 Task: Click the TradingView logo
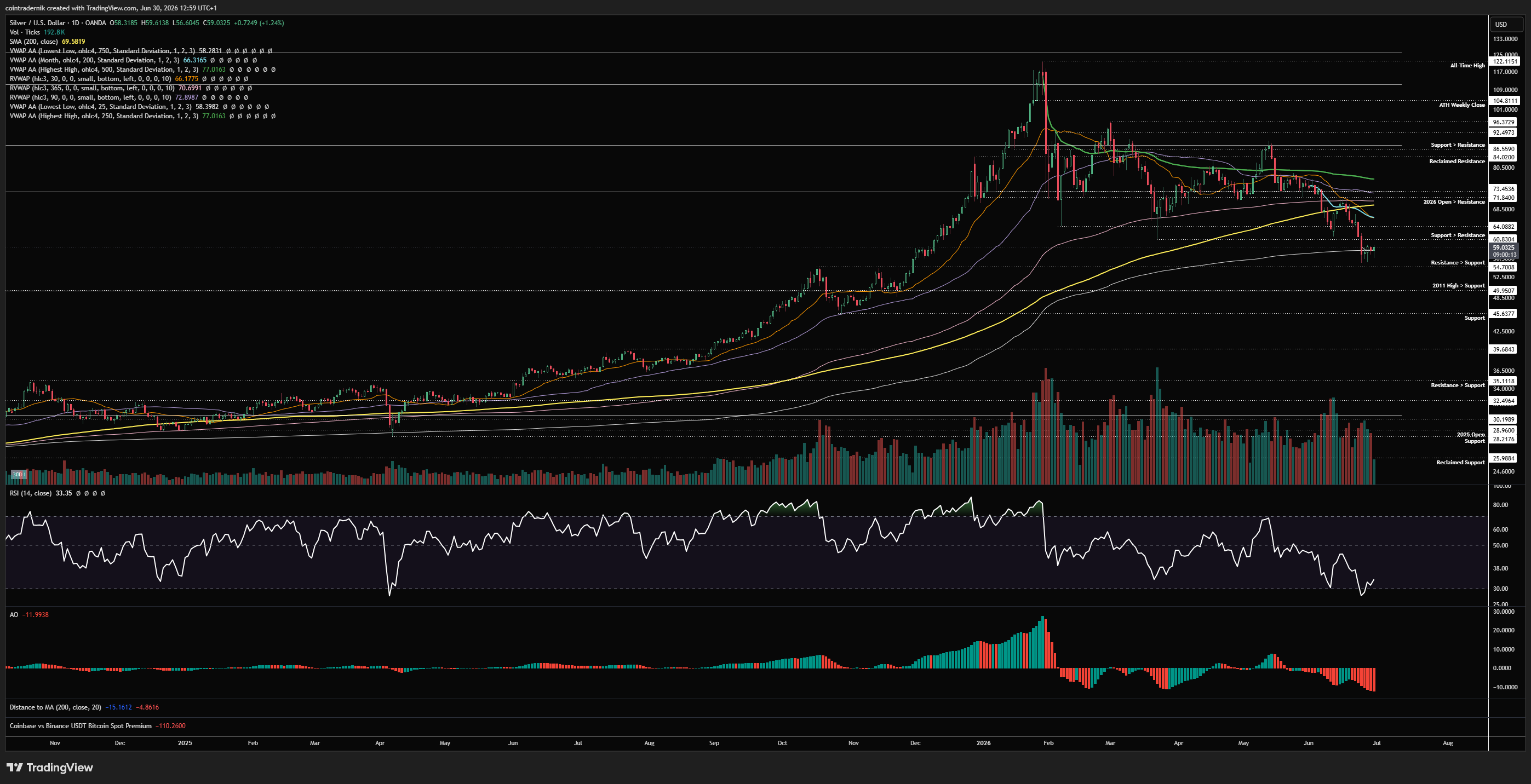tap(50, 768)
